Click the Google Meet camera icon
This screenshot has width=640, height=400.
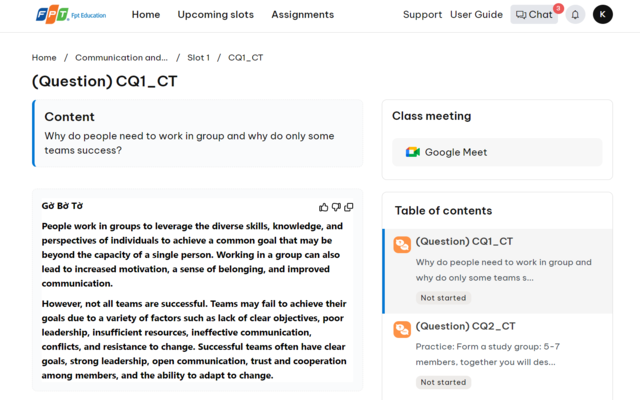click(x=412, y=152)
